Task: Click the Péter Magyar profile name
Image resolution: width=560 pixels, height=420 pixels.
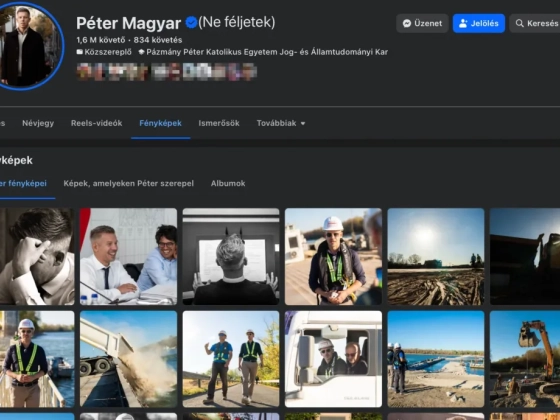Action: [129, 24]
